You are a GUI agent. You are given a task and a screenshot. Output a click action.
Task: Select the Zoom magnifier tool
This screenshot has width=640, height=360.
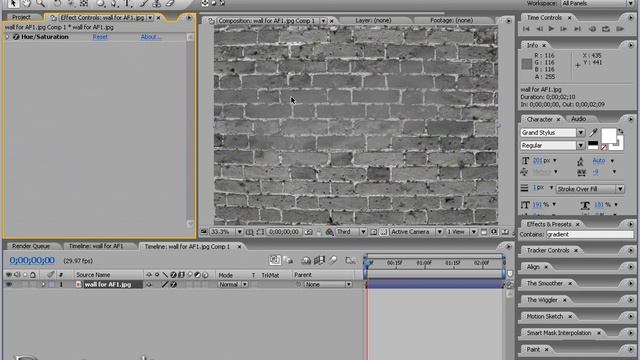point(40,3)
